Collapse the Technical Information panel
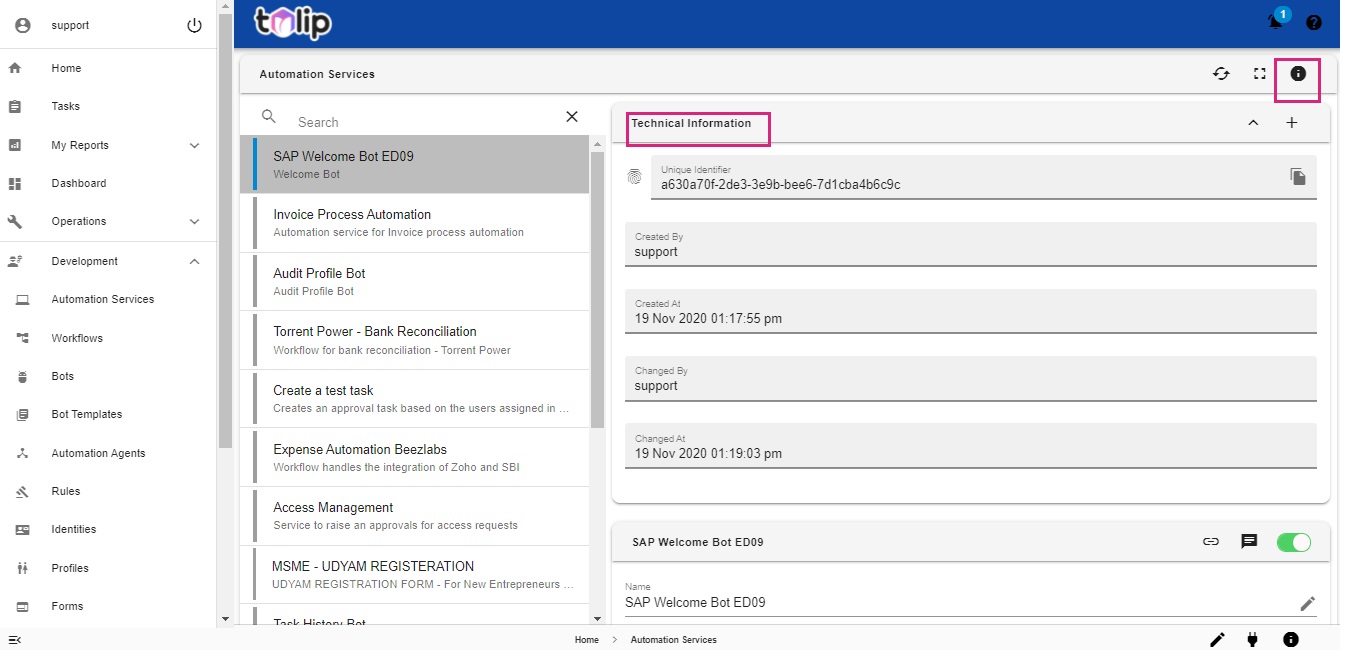This screenshot has height=654, width=1362. pos(1253,123)
